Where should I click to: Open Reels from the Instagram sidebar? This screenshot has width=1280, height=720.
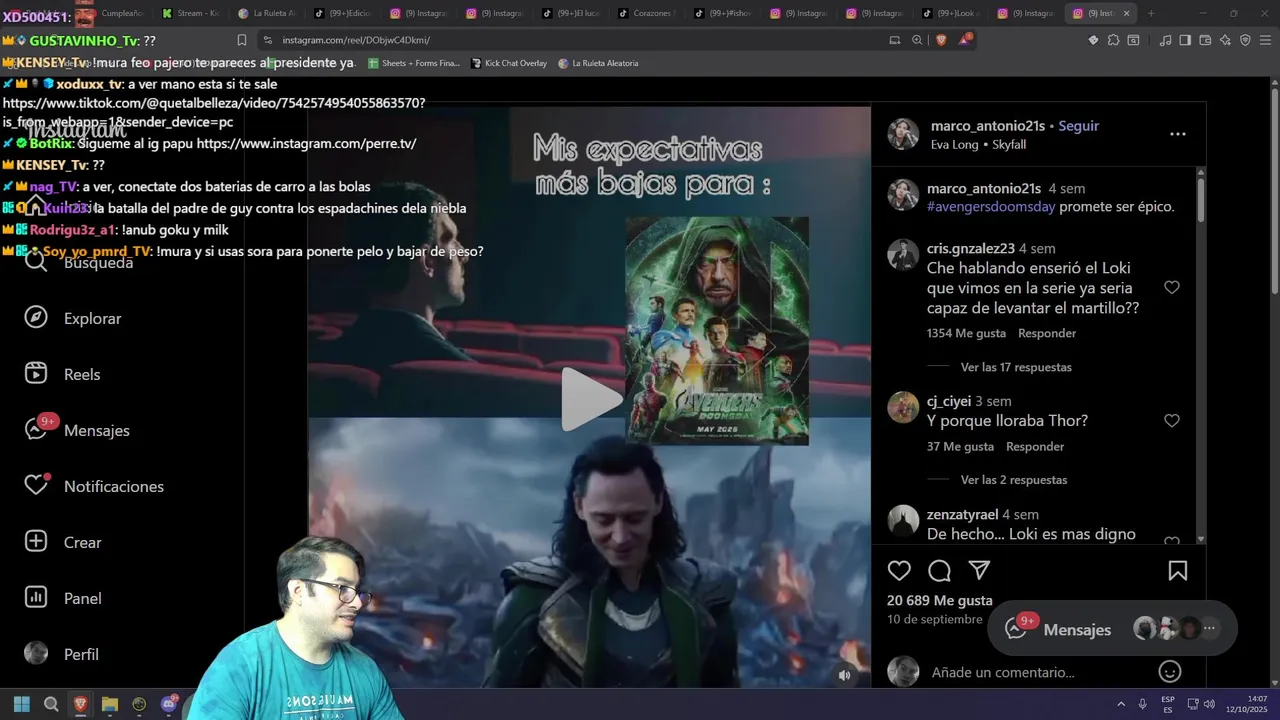click(62, 374)
